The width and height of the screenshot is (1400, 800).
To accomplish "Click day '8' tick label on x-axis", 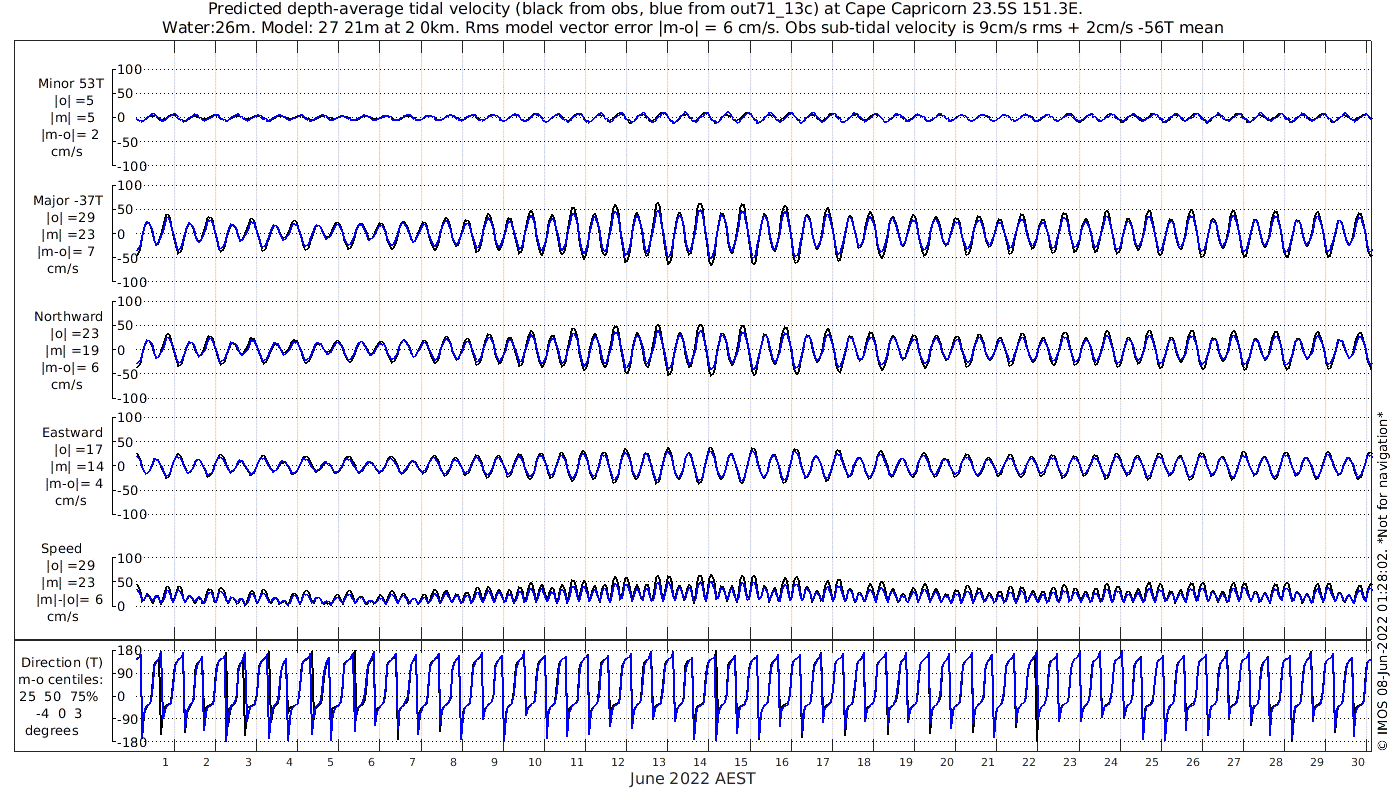I will pos(453,762).
